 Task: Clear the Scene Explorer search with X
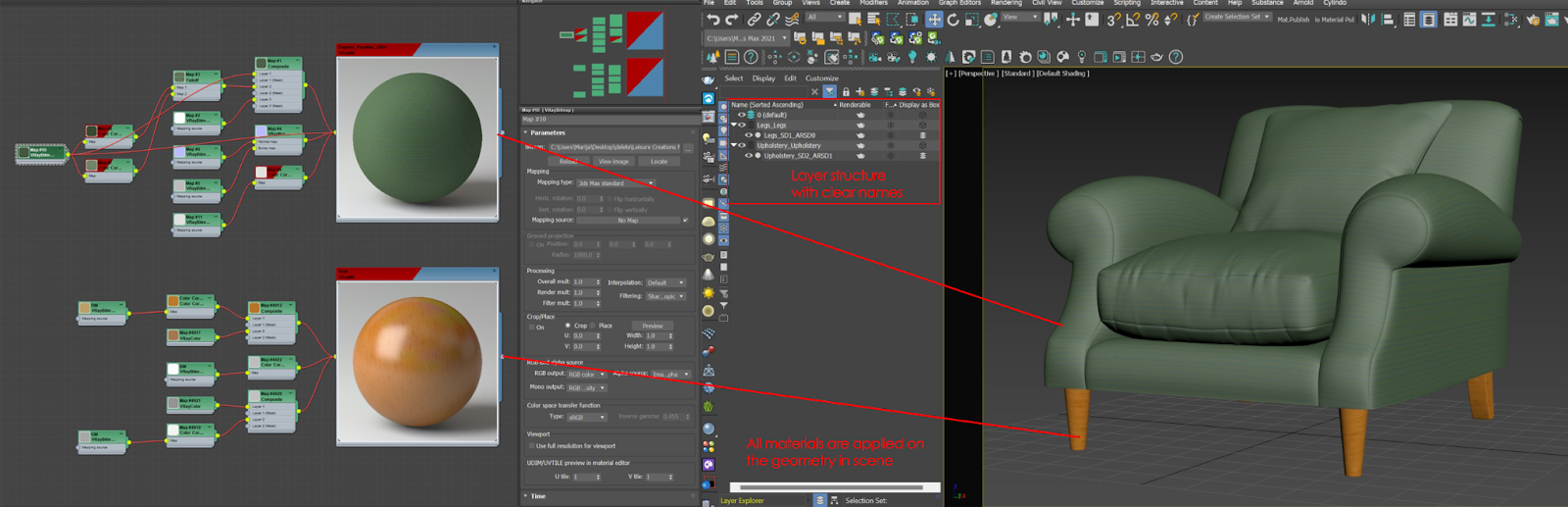(x=814, y=92)
